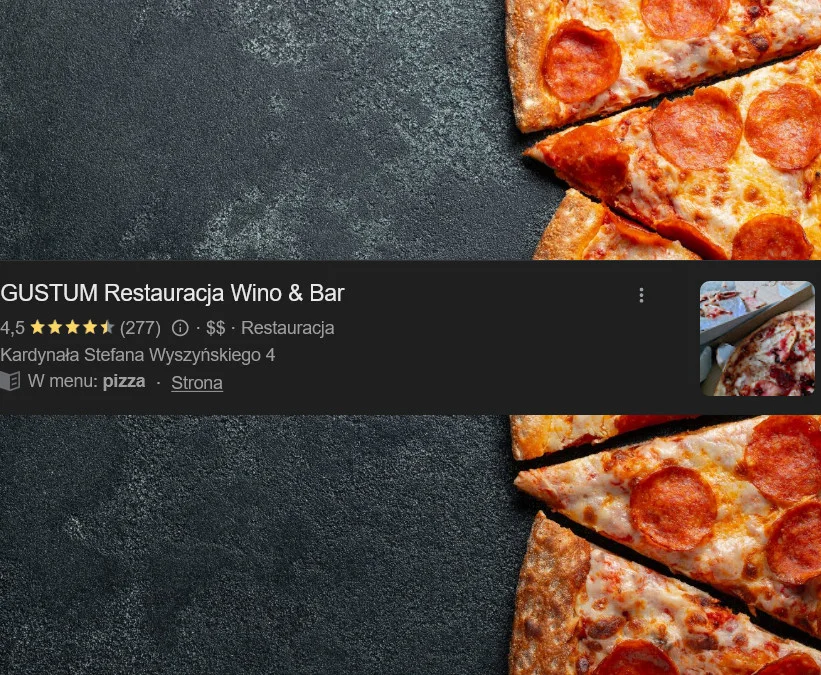Open the three-dot more options menu
The height and width of the screenshot is (675, 821).
click(641, 295)
